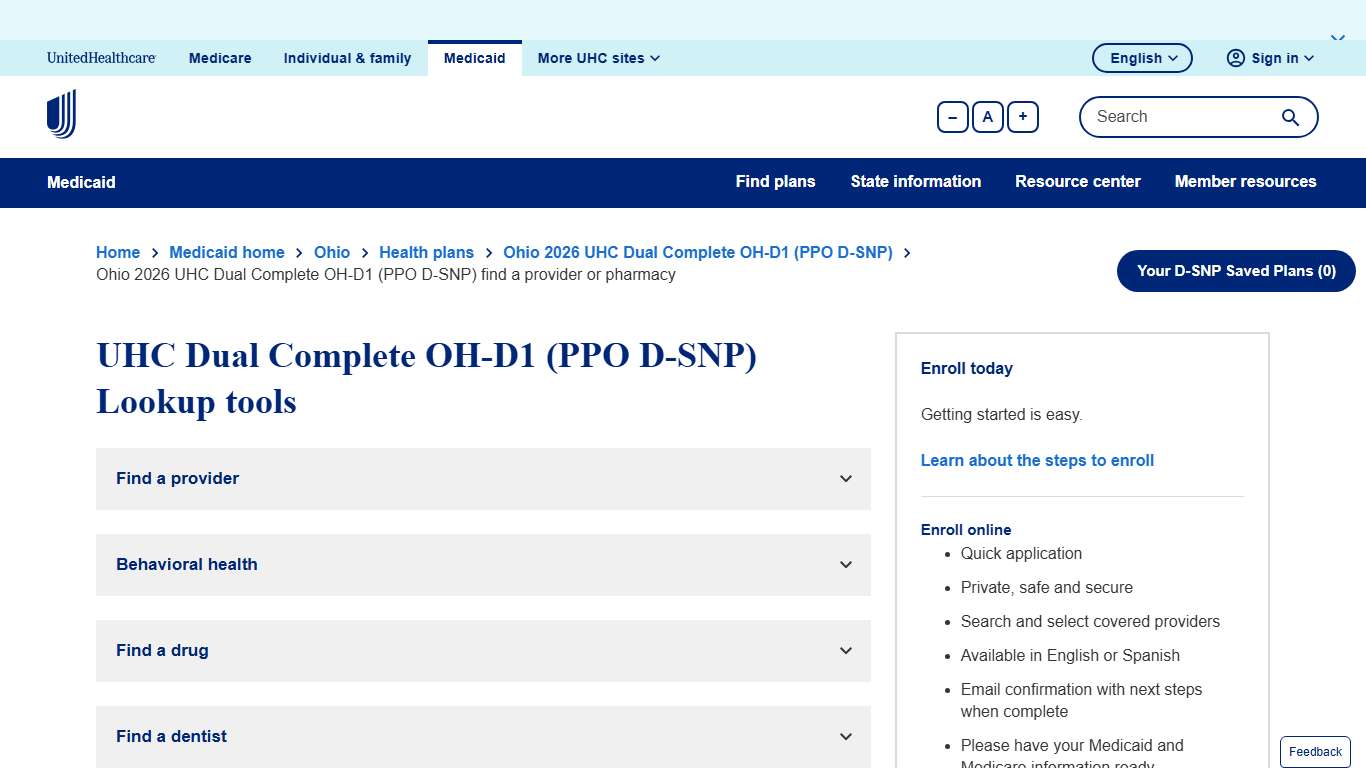Screen dimensions: 1366x768
Task: Decrease text size using the minus icon
Action: [x=952, y=117]
